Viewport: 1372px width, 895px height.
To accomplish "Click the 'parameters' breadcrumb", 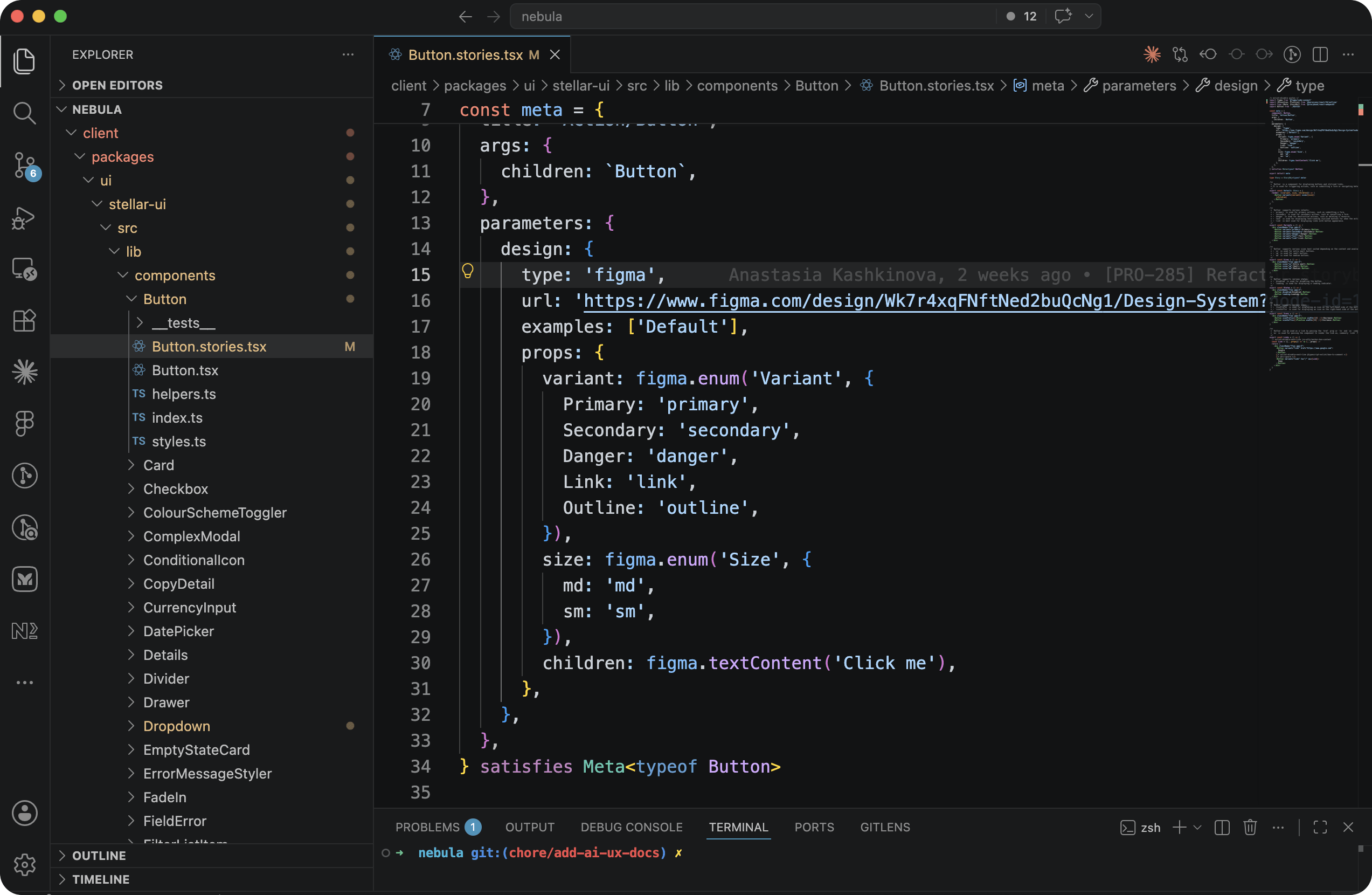I will click(x=1139, y=85).
